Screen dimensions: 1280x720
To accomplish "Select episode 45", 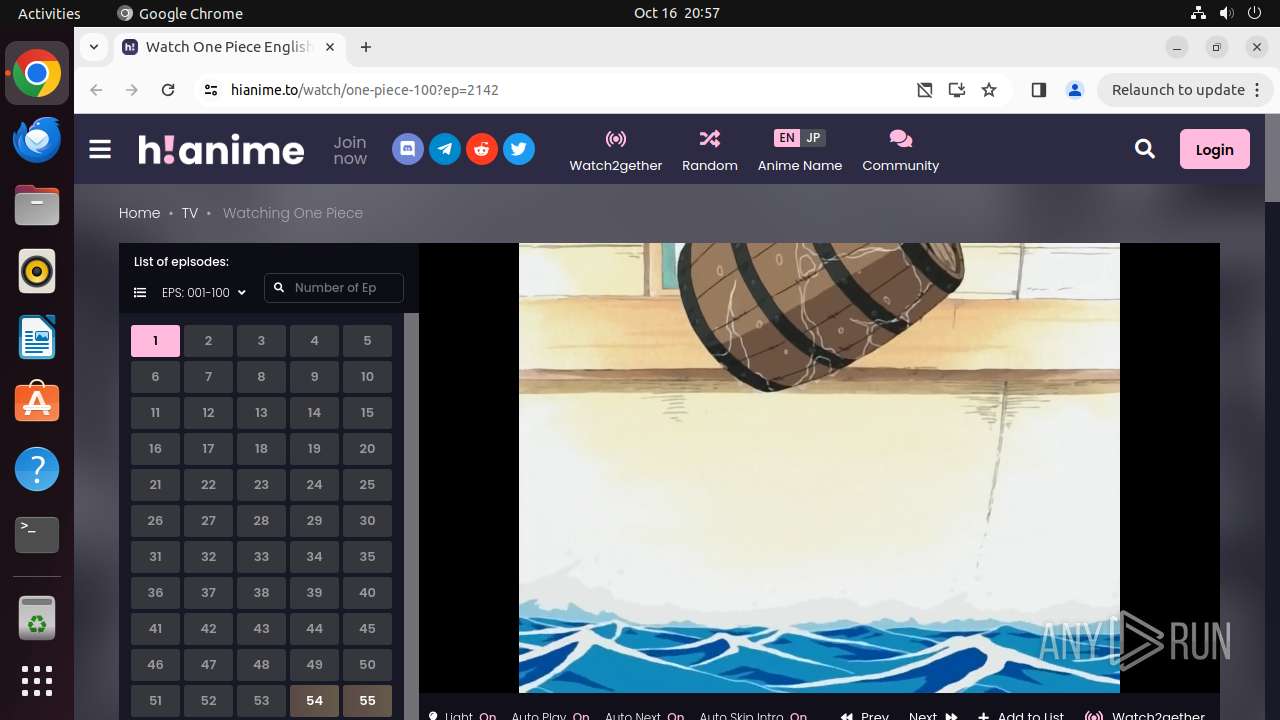I will (367, 629).
